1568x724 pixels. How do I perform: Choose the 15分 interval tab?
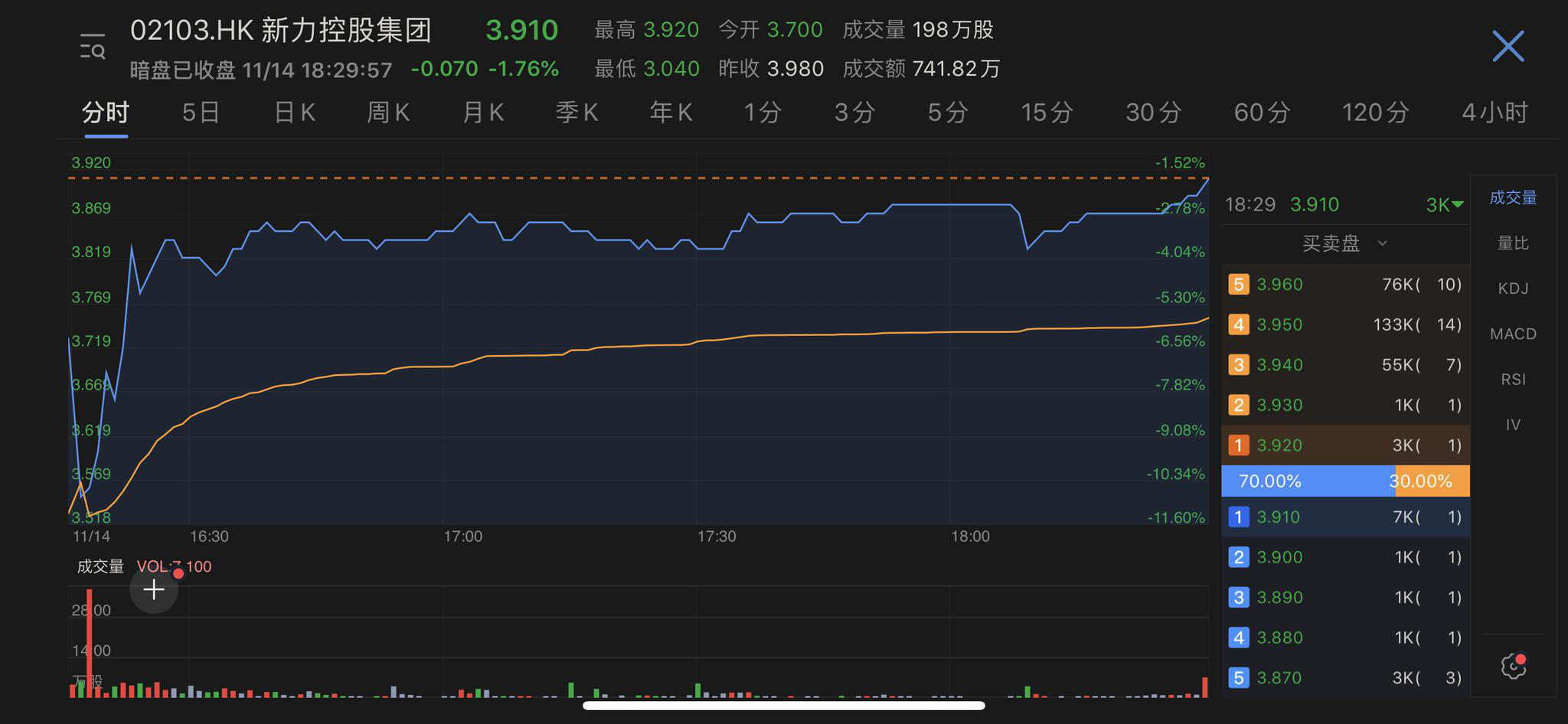pyautogui.click(x=1047, y=113)
